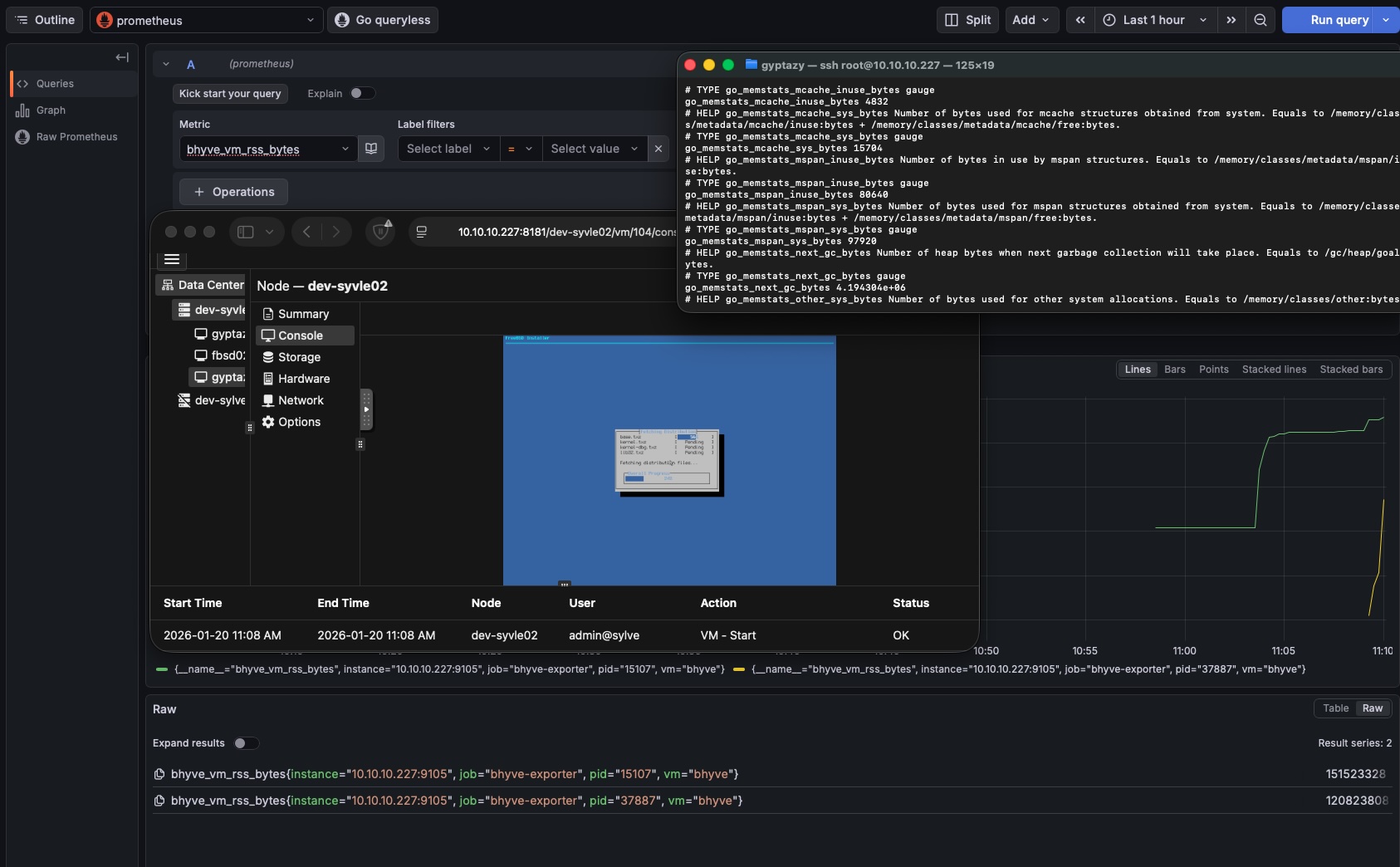
Task: Click the Queries icon in left sidebar
Action: pyautogui.click(x=23, y=83)
